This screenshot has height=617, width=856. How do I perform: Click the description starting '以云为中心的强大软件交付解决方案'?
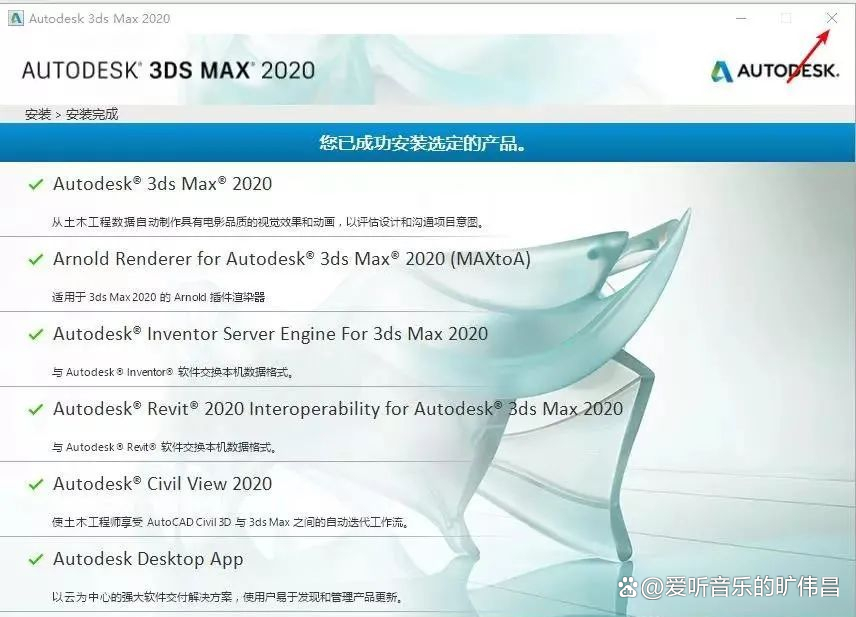tap(228, 597)
